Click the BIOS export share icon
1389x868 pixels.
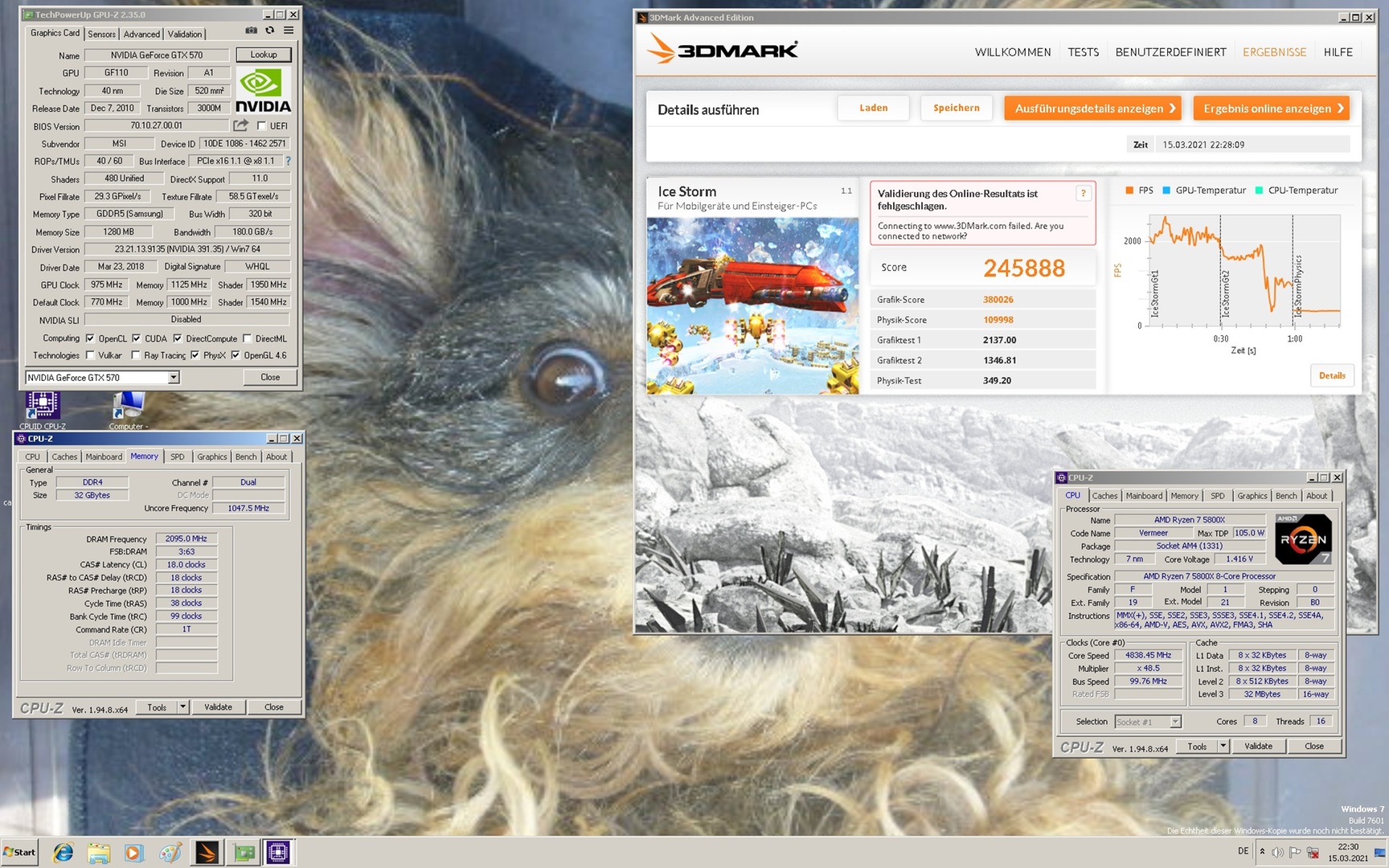[240, 125]
